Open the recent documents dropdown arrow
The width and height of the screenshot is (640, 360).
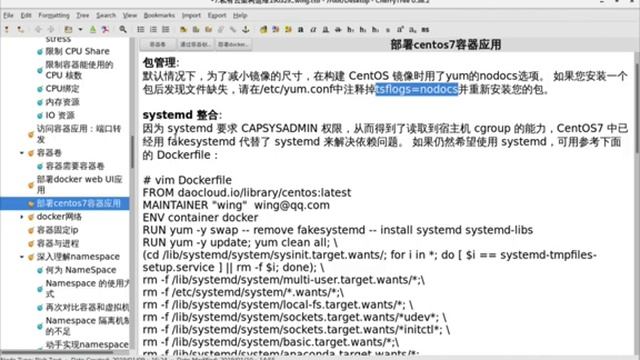point(80,29)
